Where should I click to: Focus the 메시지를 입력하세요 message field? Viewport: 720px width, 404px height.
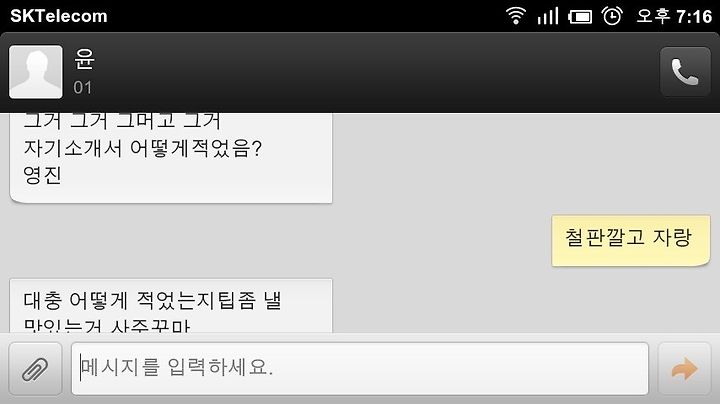pos(360,368)
